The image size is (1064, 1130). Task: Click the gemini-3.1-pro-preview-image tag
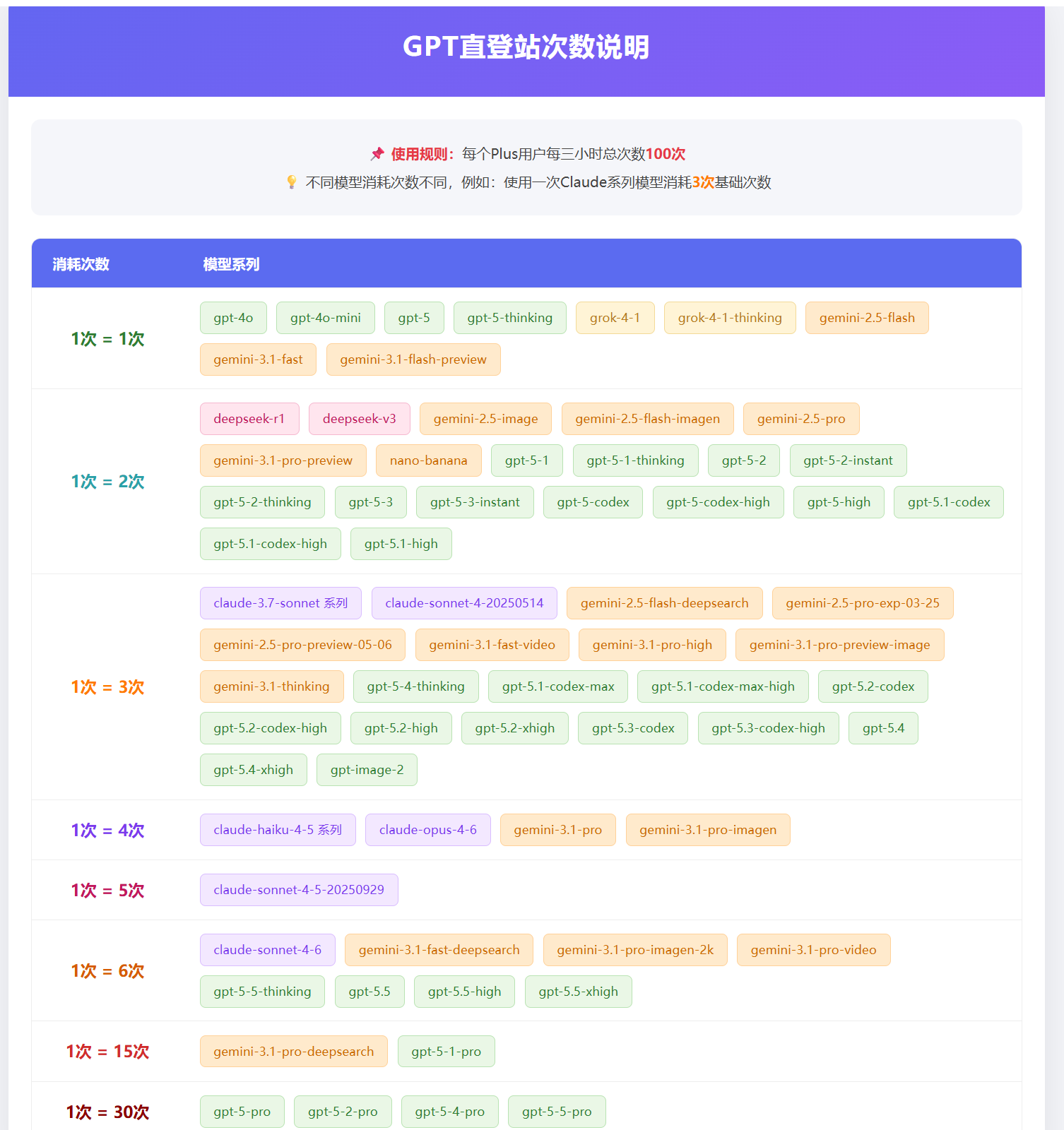tap(840, 645)
